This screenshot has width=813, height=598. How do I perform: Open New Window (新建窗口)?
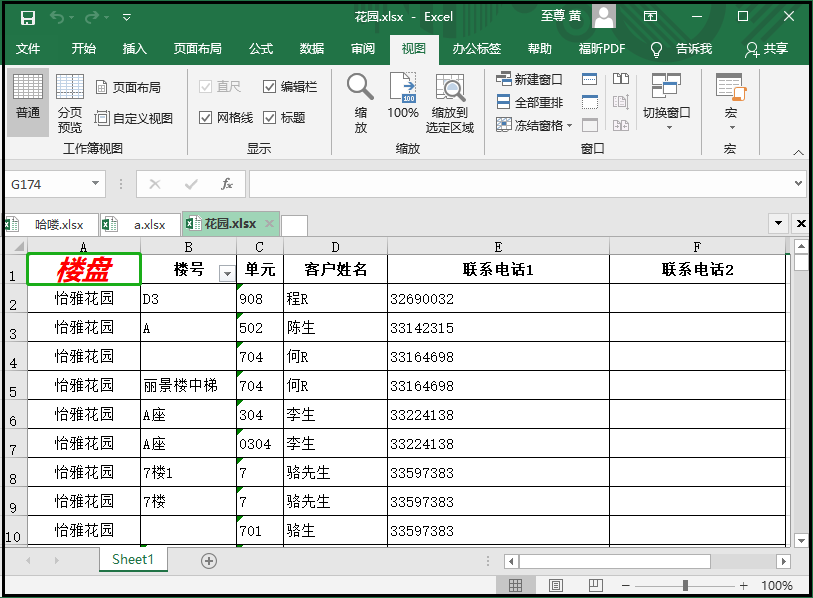(530, 79)
